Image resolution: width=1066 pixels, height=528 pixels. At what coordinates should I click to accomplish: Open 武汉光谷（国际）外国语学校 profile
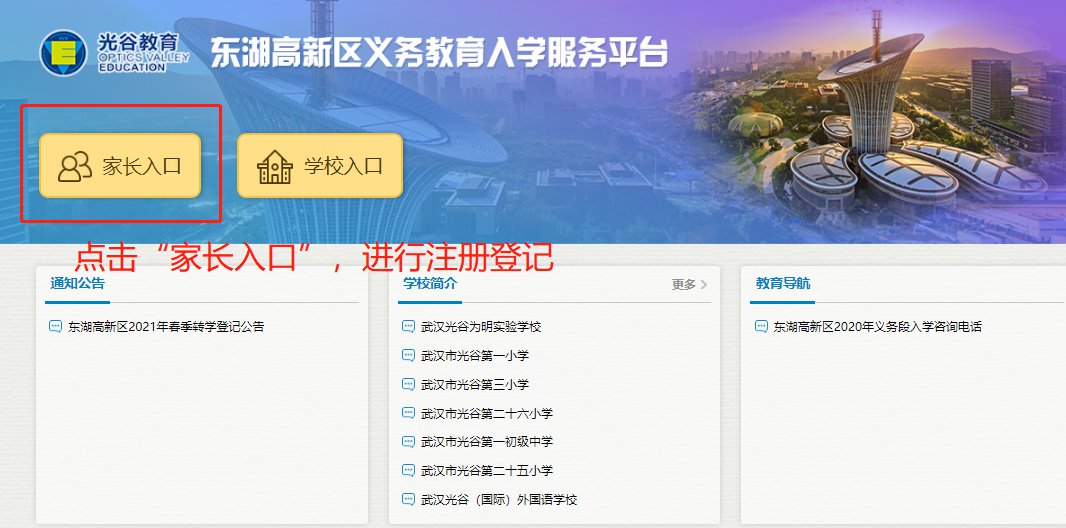pyautogui.click(x=499, y=500)
